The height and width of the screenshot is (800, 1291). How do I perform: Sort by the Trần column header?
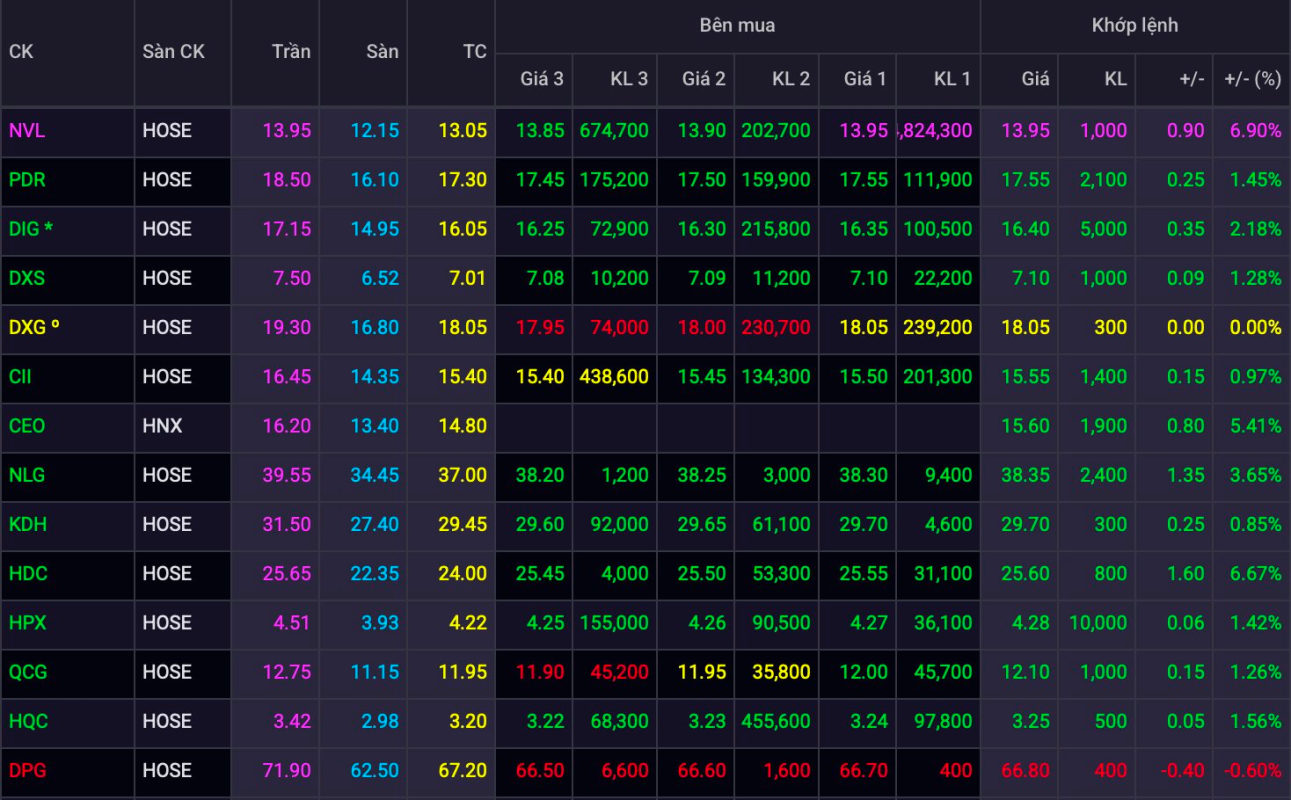291,51
